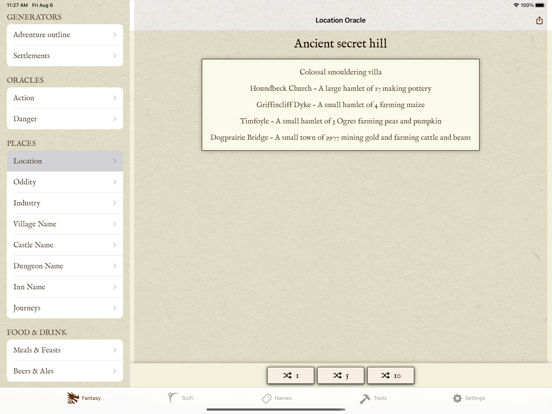Click the 'Ancient secret hill' heading
Viewport: 552px width, 414px height.
(340, 43)
